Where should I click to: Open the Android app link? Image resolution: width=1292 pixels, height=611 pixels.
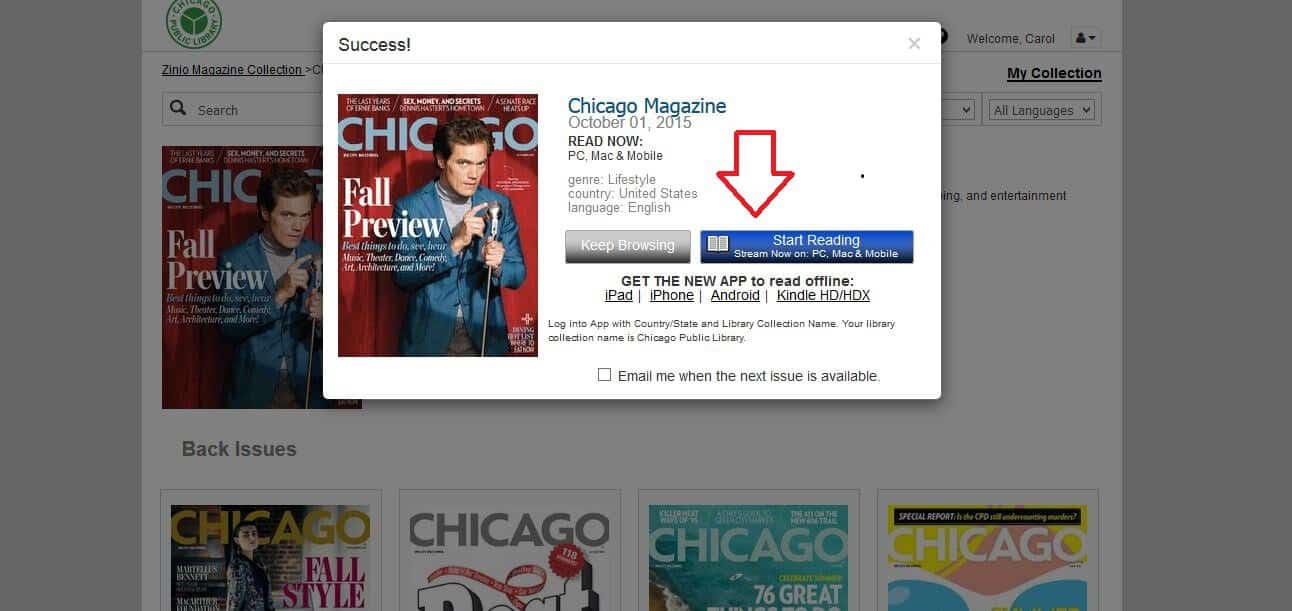tap(735, 295)
